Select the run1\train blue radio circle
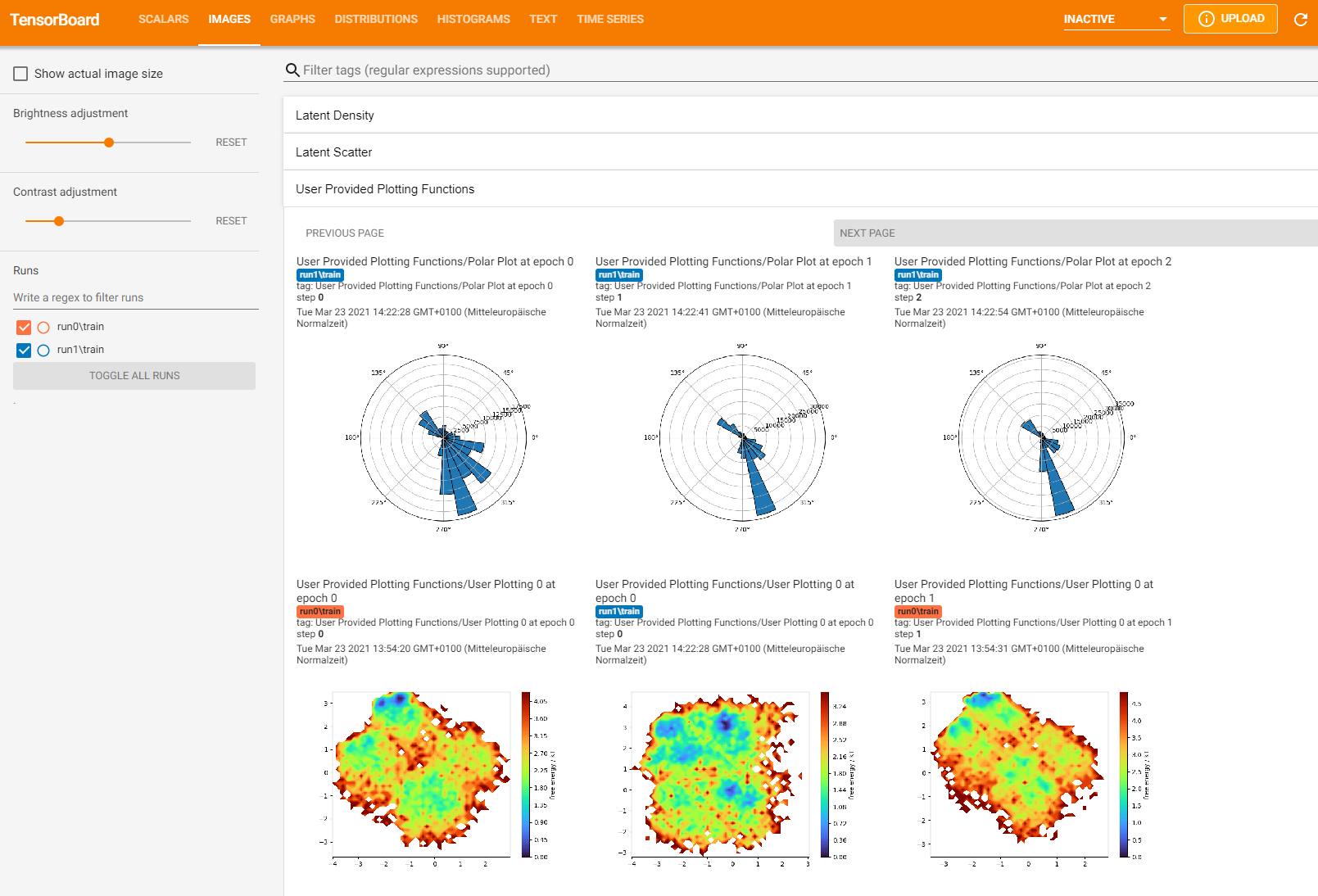Viewport: 1318px width, 896px height. [43, 351]
